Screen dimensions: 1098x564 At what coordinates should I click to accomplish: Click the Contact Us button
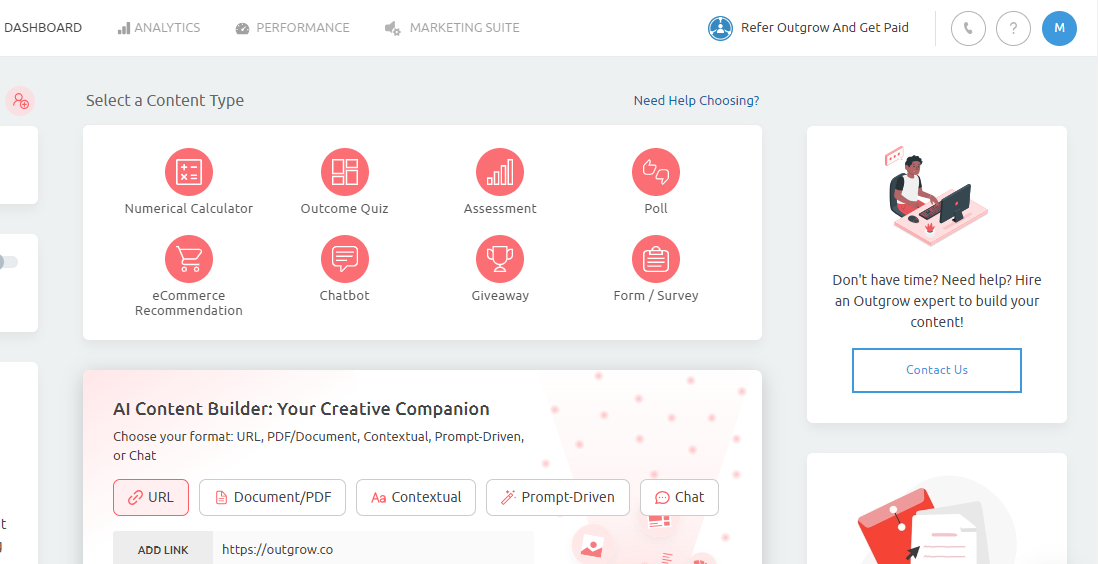[x=937, y=370]
